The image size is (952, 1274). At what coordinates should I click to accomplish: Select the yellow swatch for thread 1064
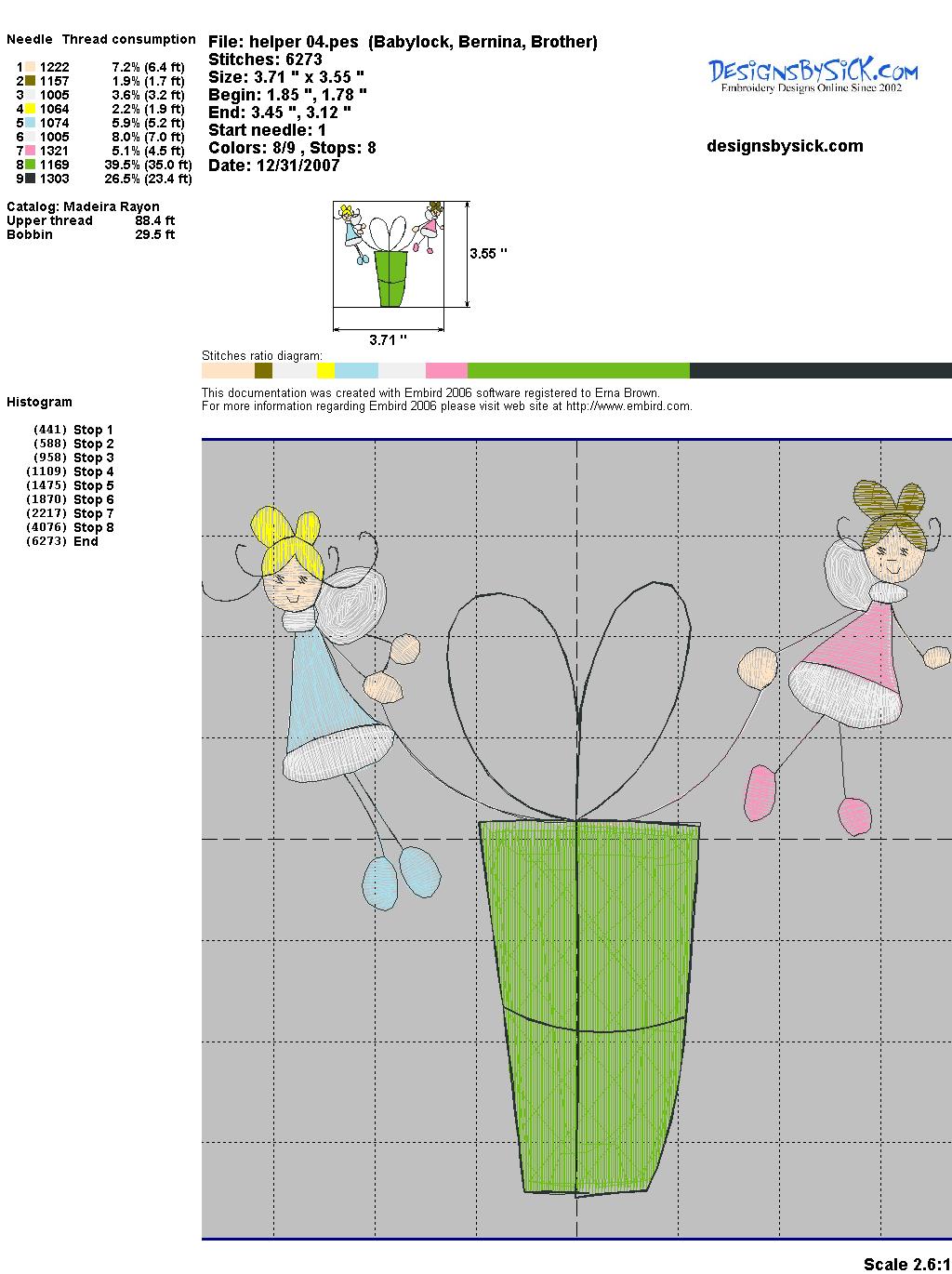[31, 109]
